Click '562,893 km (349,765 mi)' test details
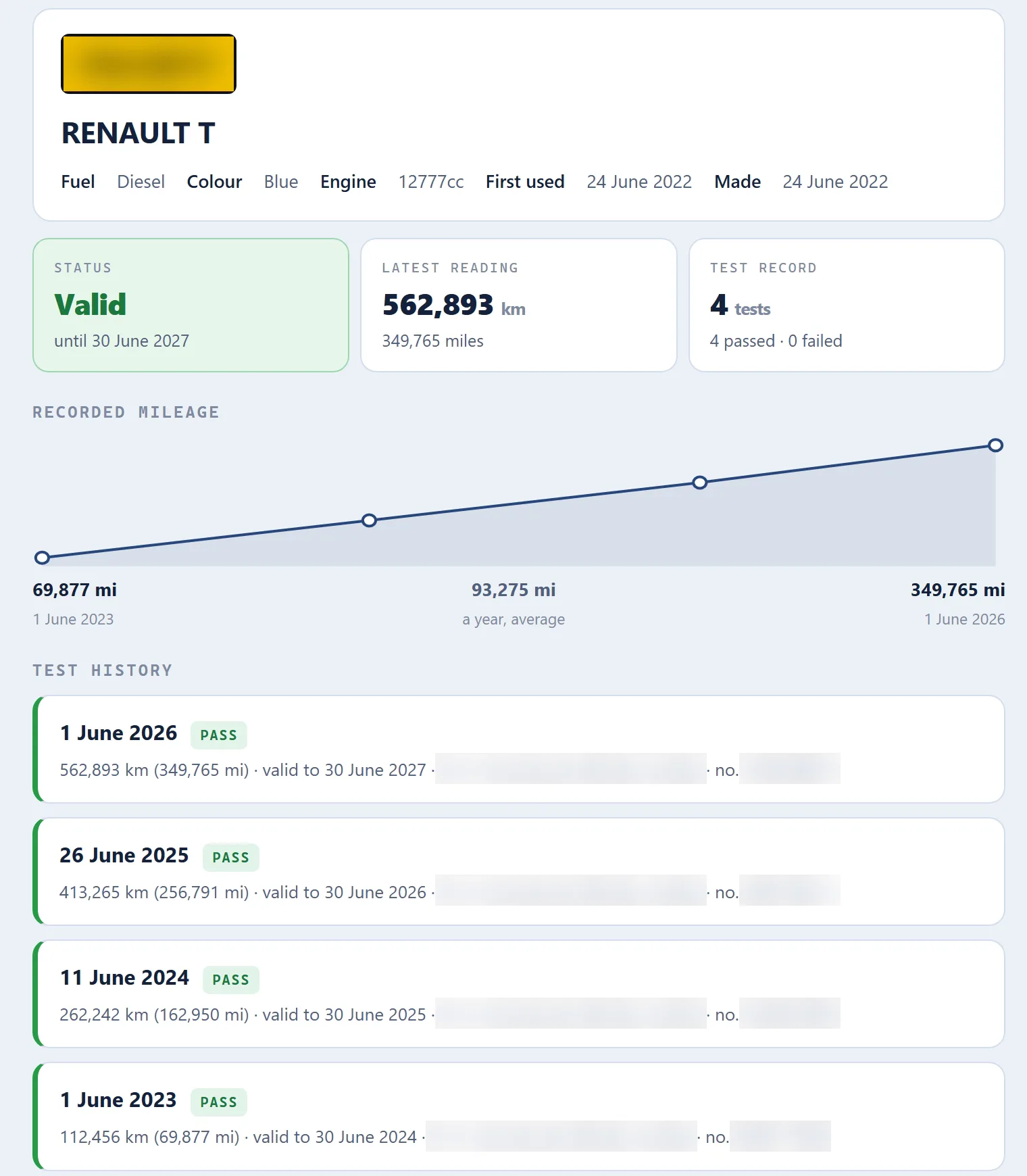 (154, 770)
